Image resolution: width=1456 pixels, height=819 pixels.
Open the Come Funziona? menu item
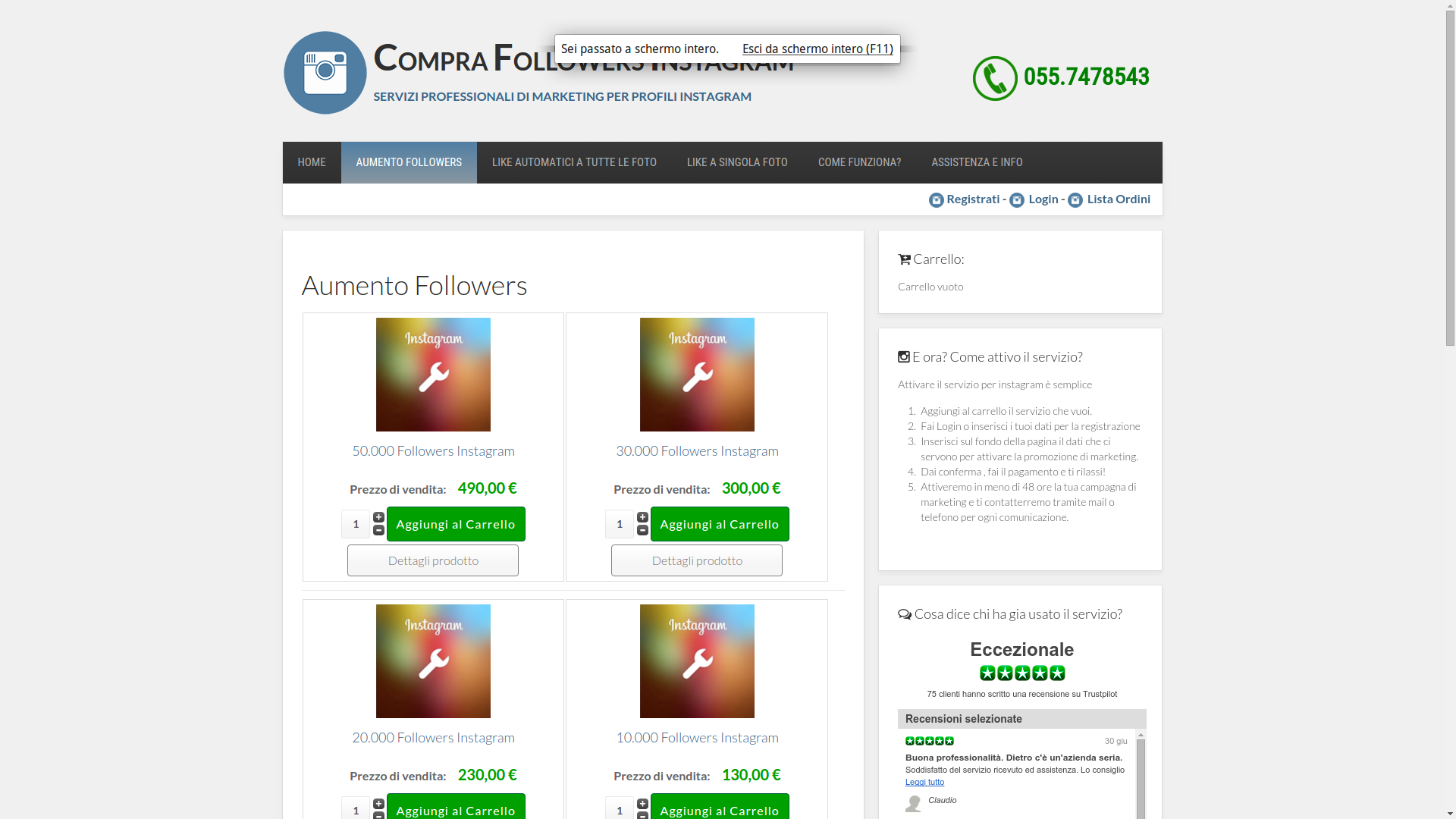tap(859, 162)
